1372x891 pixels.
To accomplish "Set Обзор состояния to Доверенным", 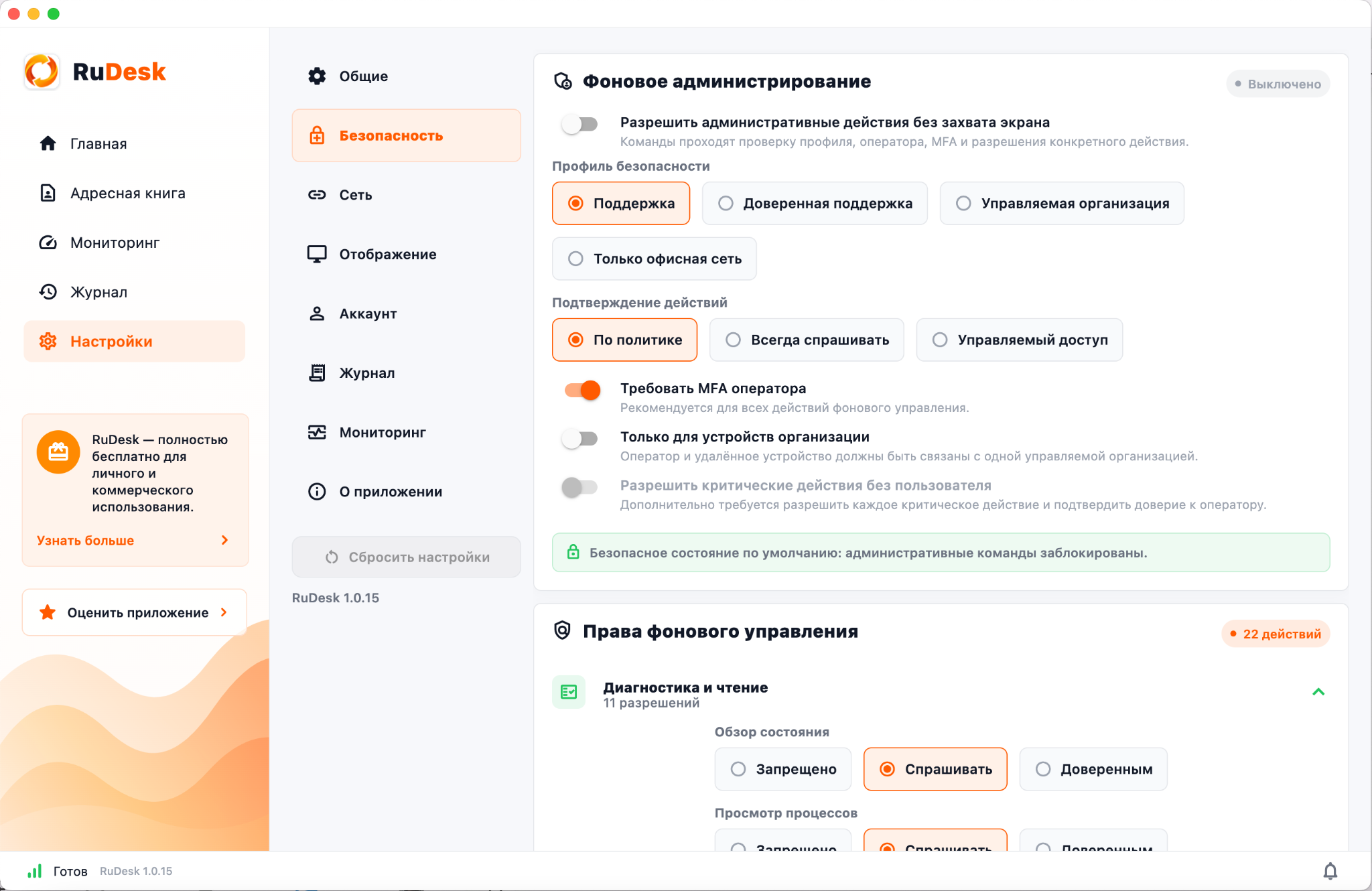I will click(1093, 769).
